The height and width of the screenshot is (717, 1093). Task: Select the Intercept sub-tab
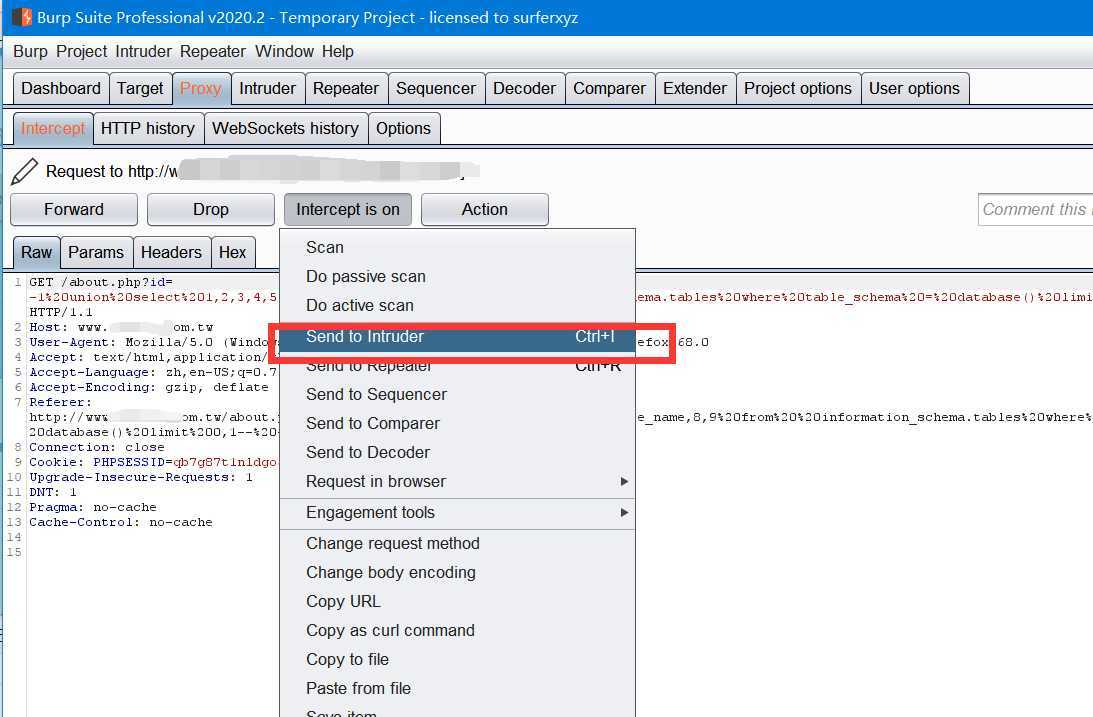53,128
